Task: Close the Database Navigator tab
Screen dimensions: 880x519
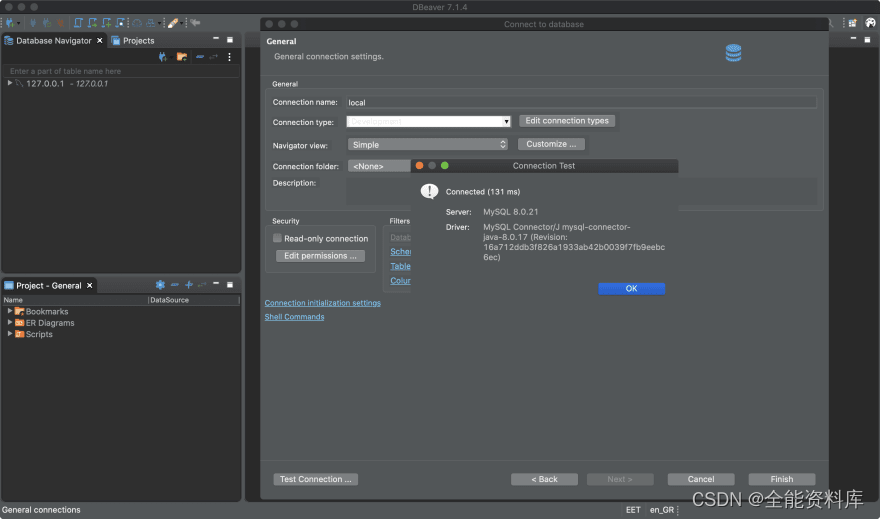Action: (100, 40)
